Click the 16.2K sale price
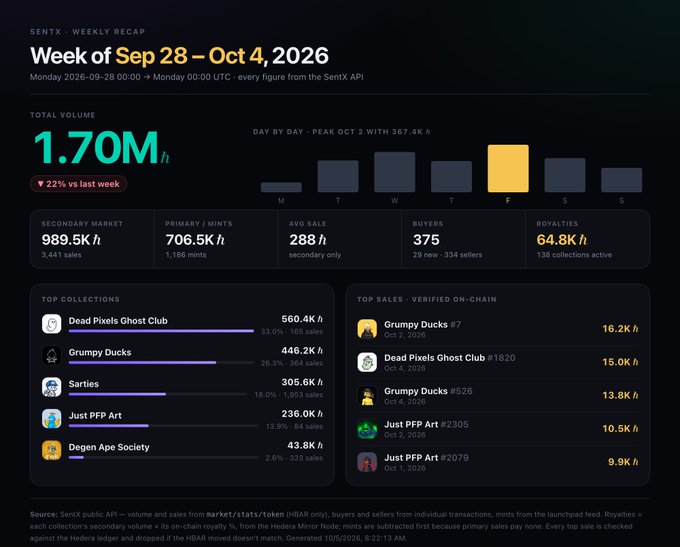The width and height of the screenshot is (680, 547). (x=620, y=329)
